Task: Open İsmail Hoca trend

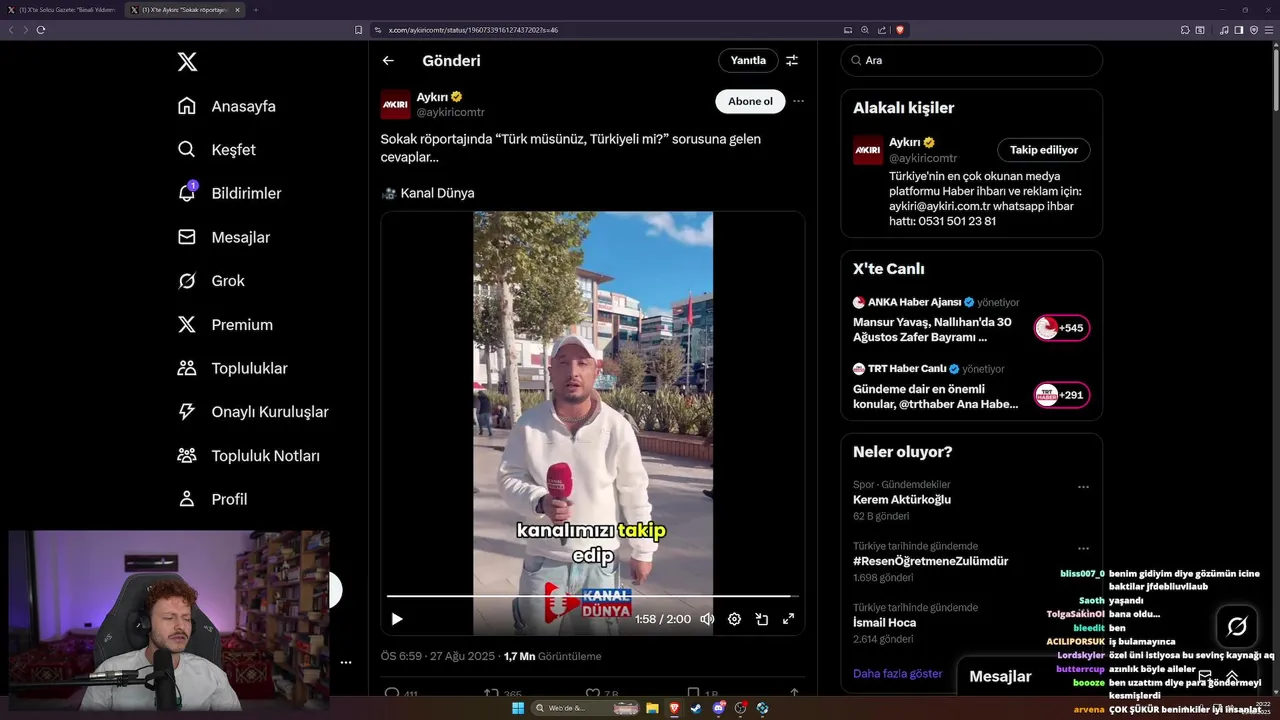Action: pos(884,623)
